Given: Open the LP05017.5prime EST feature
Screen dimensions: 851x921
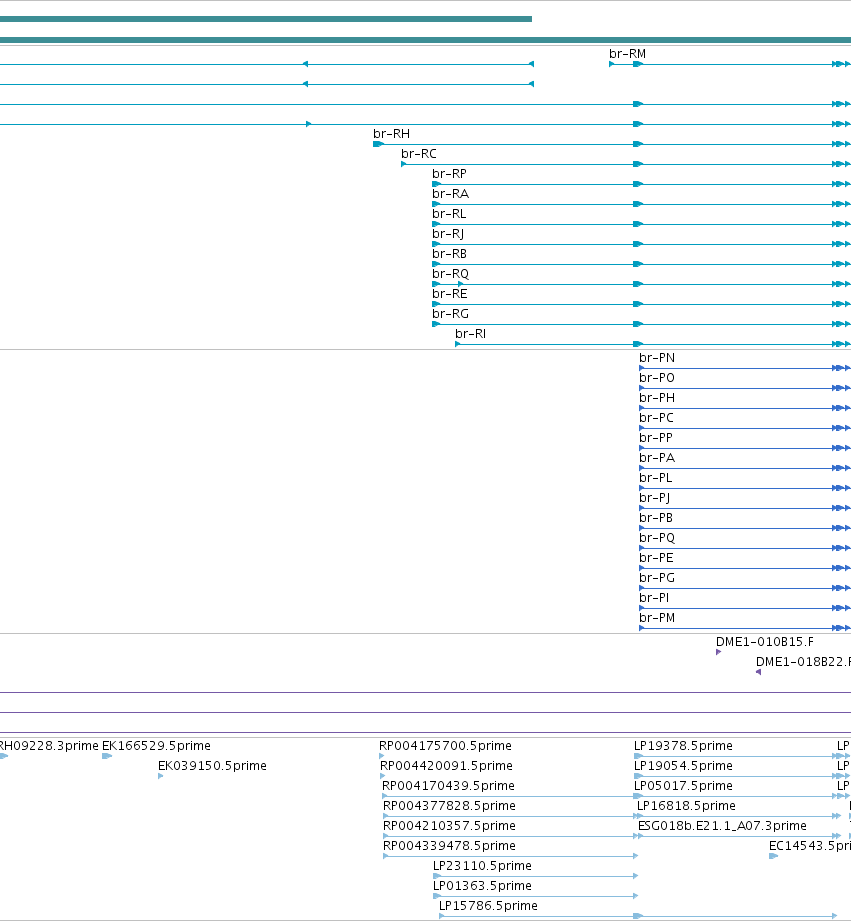Looking at the screenshot, I should pos(742,796).
